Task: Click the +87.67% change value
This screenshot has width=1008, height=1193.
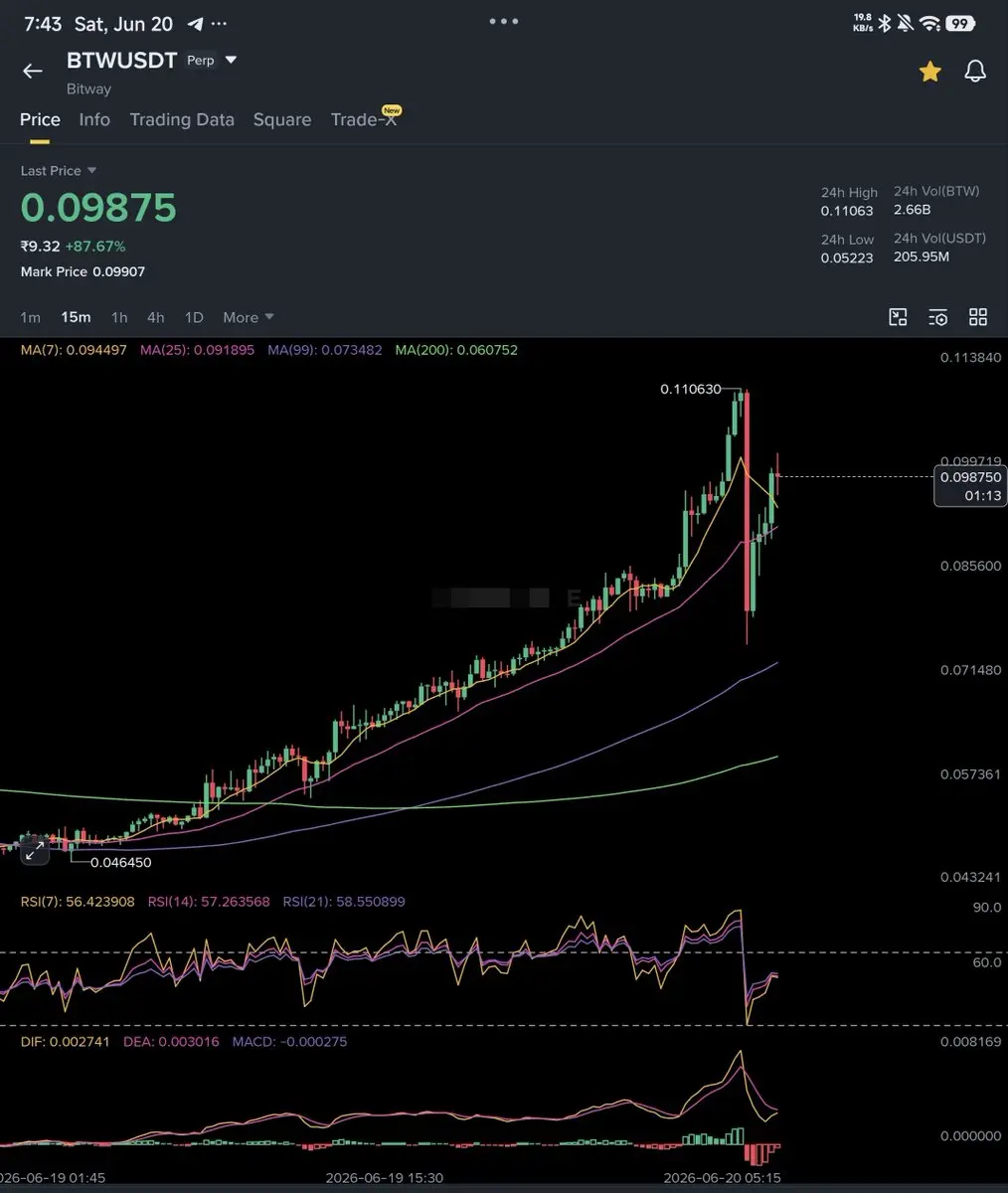Action: (95, 246)
